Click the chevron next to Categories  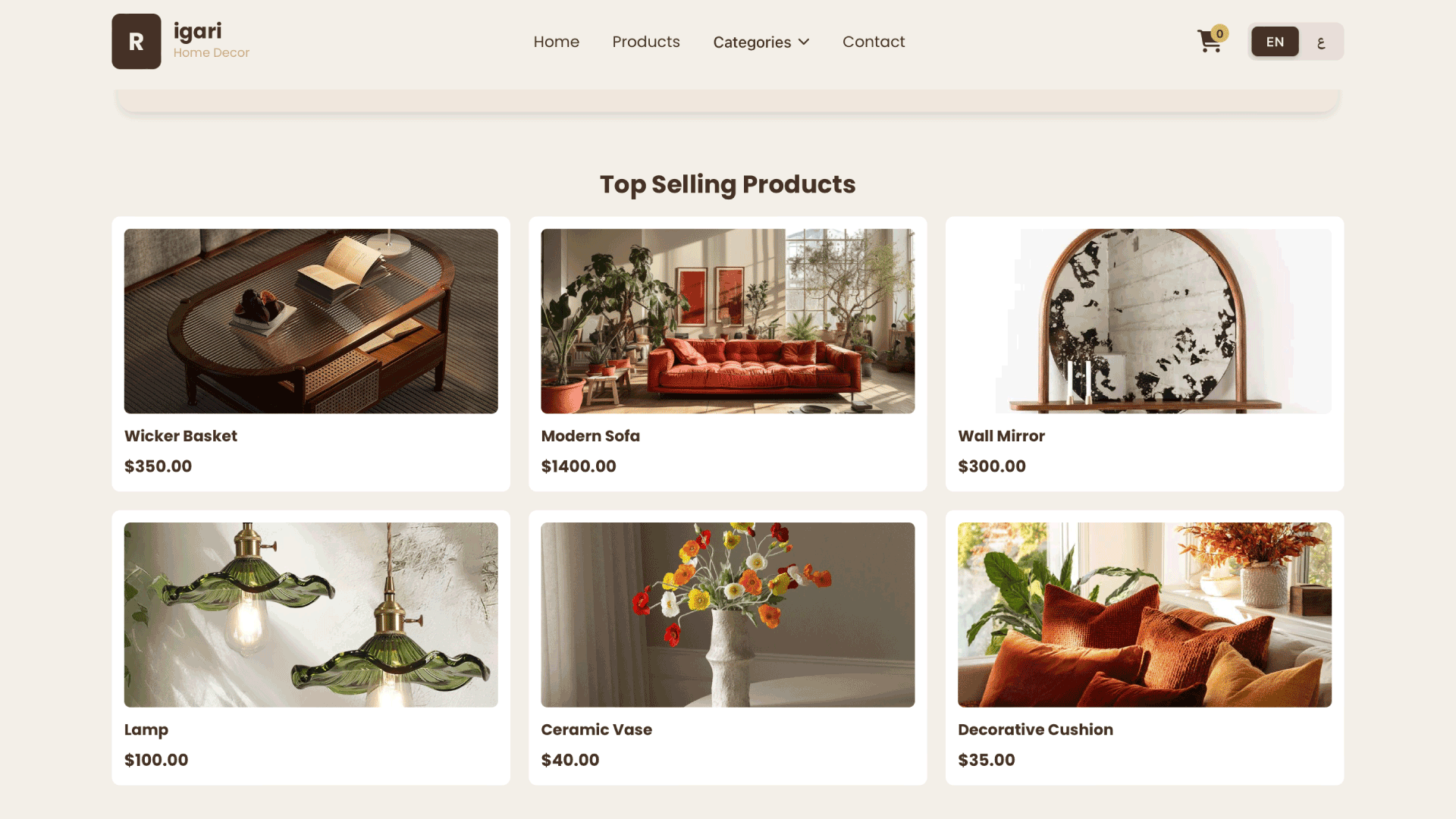[804, 42]
